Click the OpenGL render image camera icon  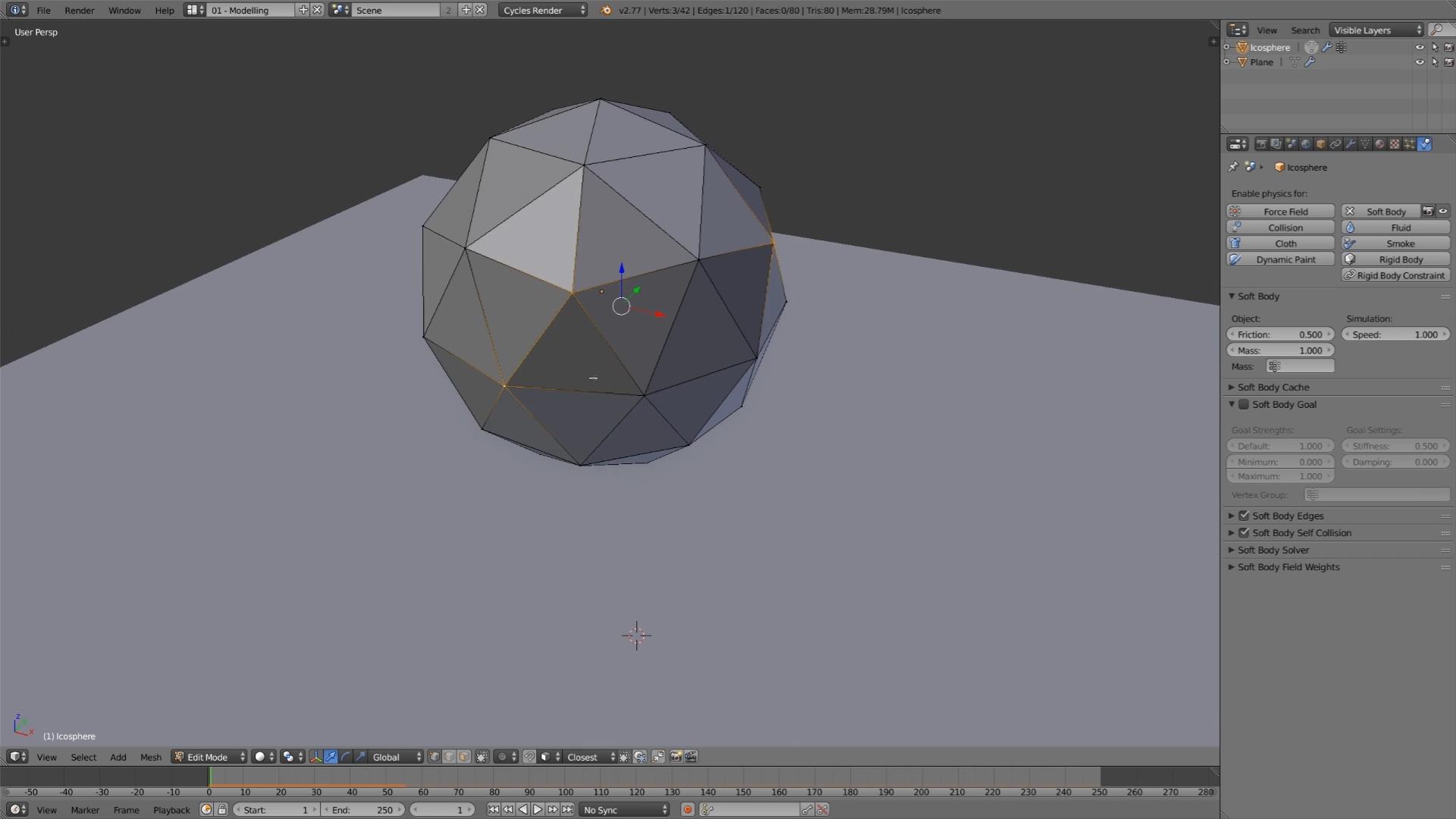[x=676, y=757]
